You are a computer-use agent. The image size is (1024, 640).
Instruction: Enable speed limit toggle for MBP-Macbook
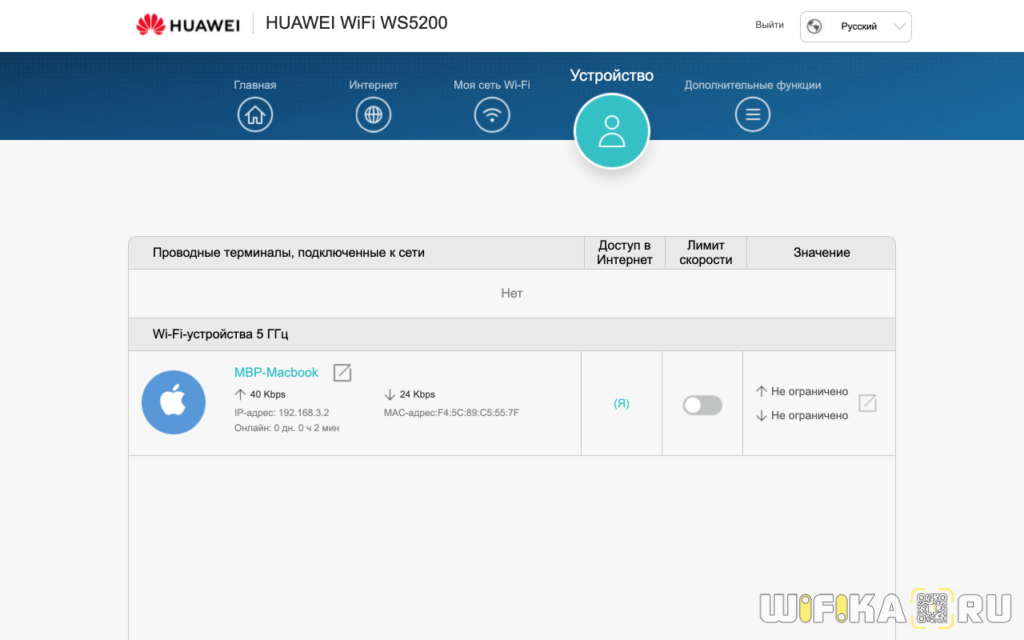pyautogui.click(x=702, y=405)
